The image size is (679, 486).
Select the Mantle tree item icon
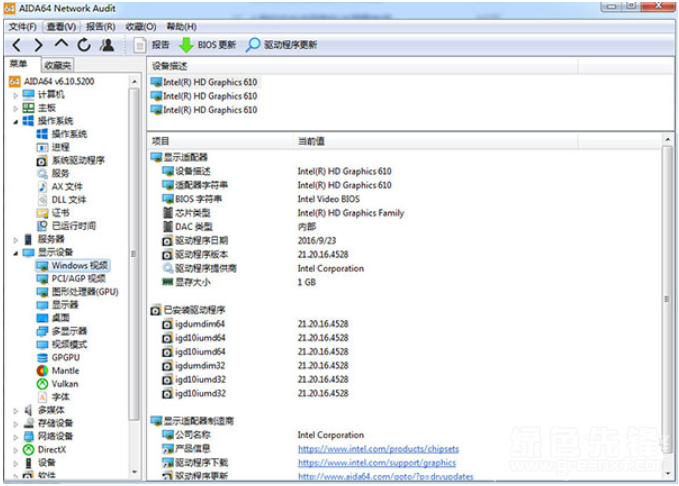42,371
